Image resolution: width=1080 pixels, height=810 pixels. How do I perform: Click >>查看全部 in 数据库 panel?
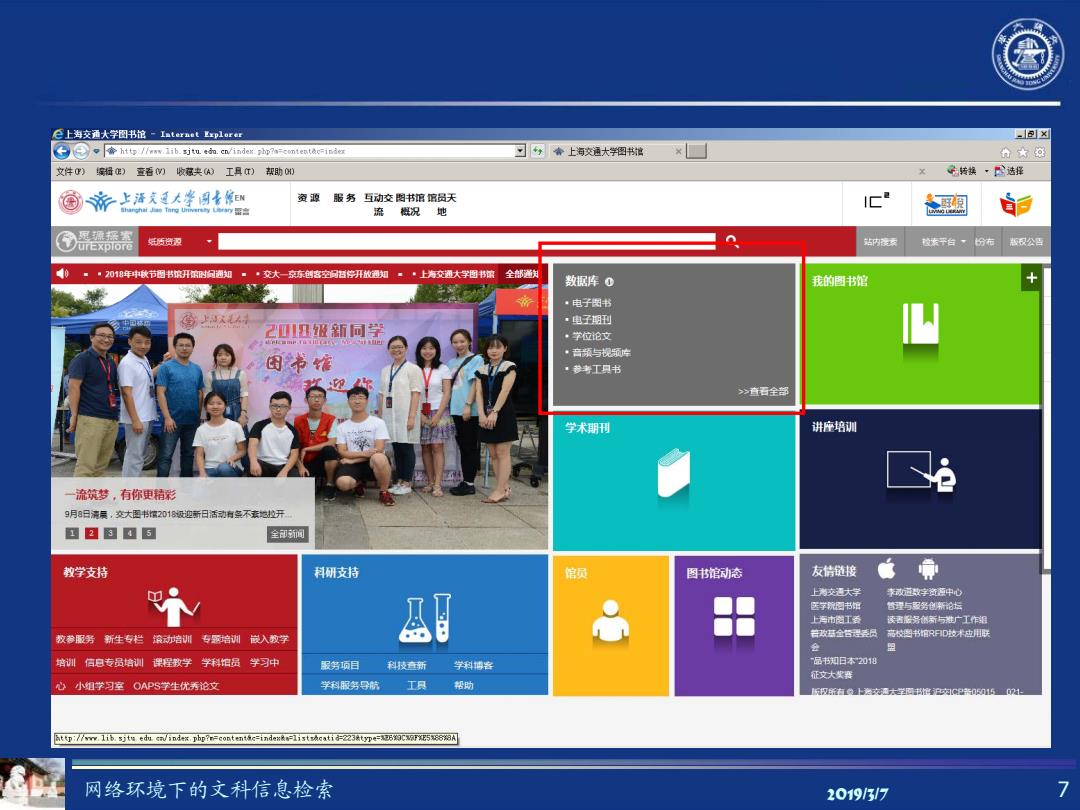point(763,391)
